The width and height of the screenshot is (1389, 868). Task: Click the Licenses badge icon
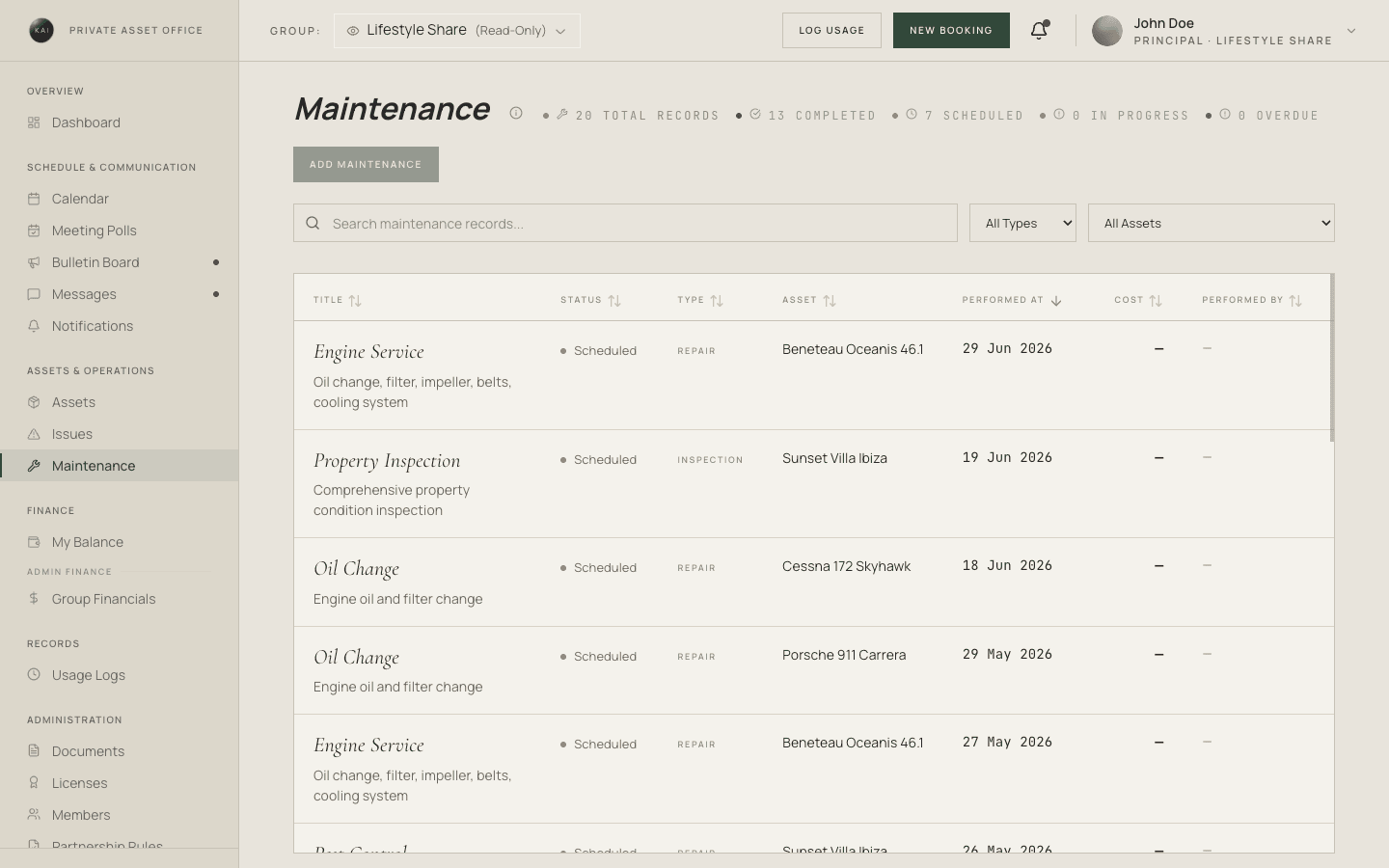click(x=34, y=783)
